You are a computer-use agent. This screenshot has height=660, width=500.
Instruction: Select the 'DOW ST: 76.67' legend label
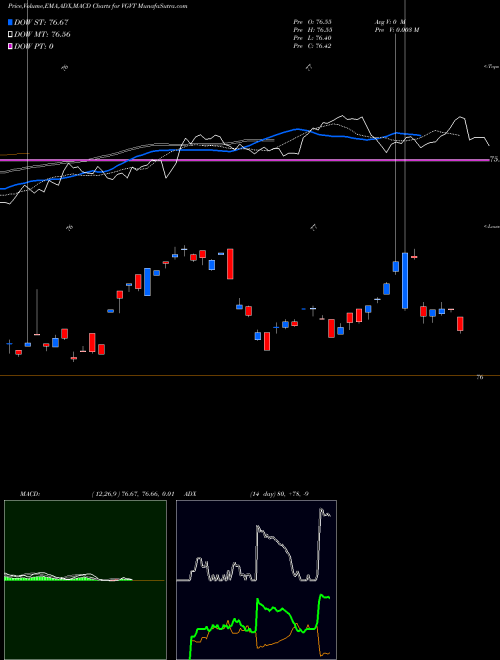pos(41,22)
